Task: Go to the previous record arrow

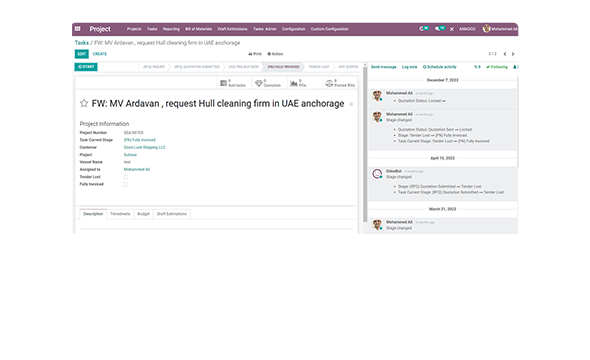Action: (505, 54)
